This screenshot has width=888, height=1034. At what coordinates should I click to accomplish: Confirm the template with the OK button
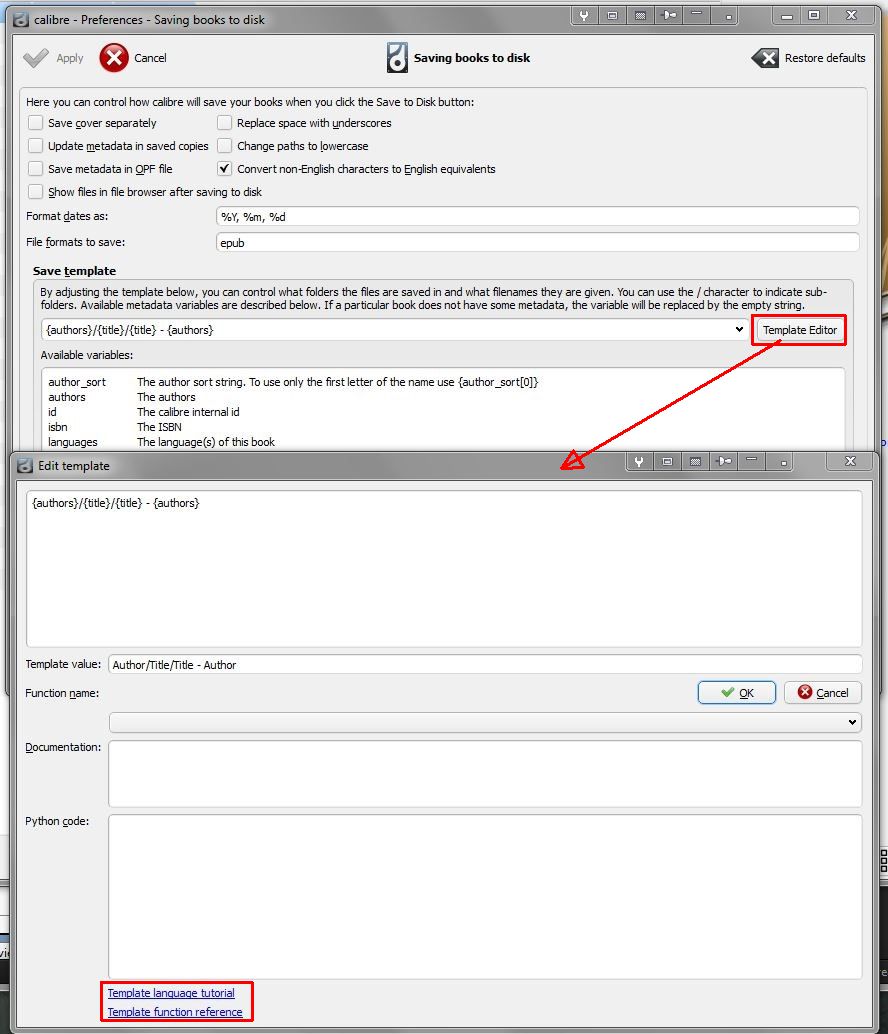coord(736,692)
